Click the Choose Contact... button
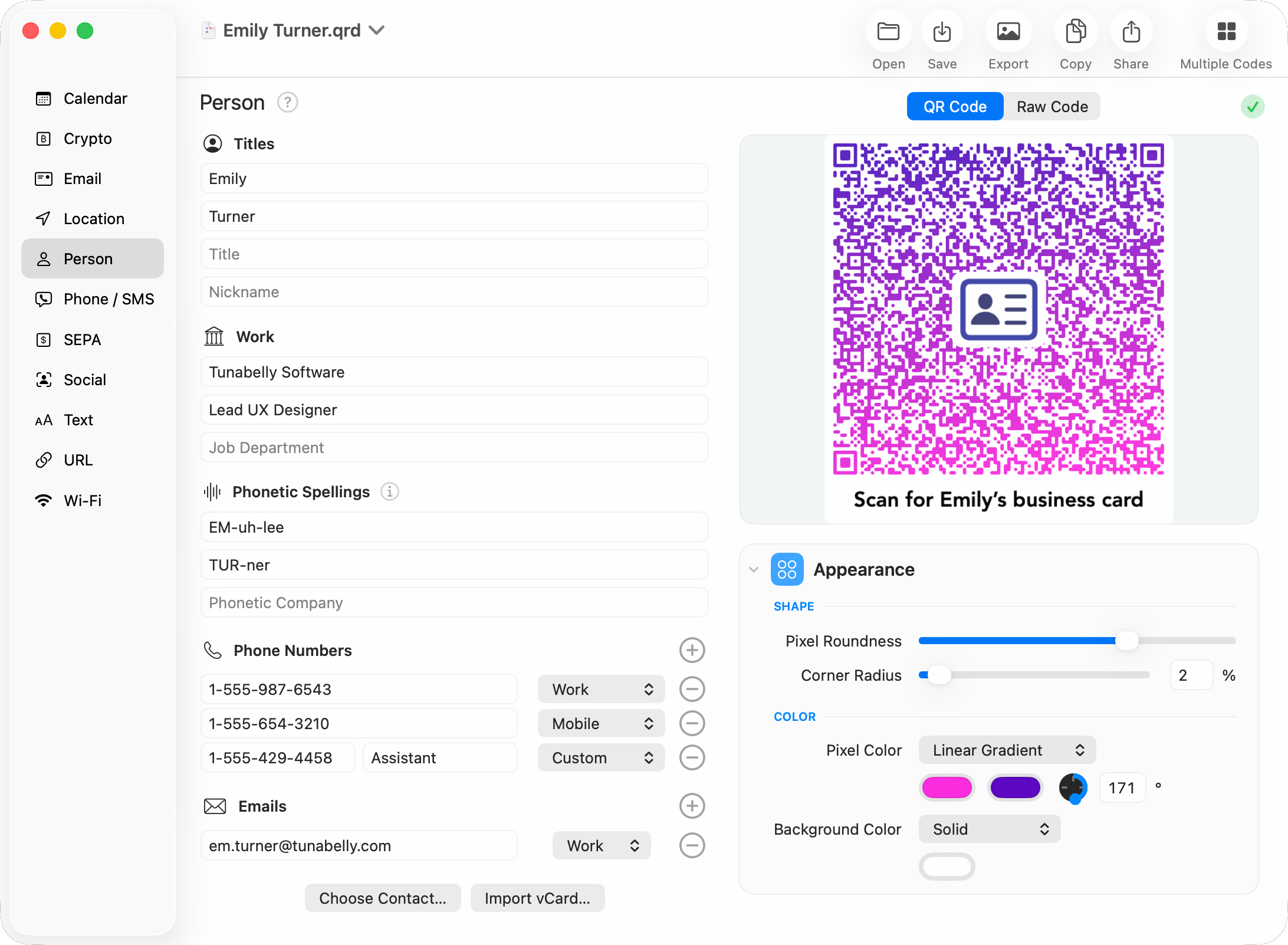1288x945 pixels. [383, 898]
